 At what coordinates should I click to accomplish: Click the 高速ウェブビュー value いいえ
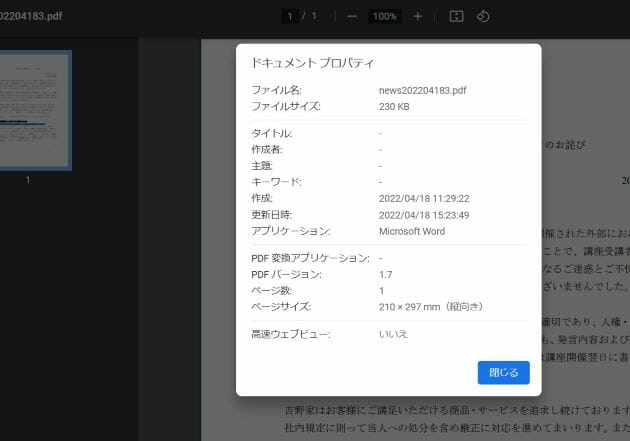(393, 333)
